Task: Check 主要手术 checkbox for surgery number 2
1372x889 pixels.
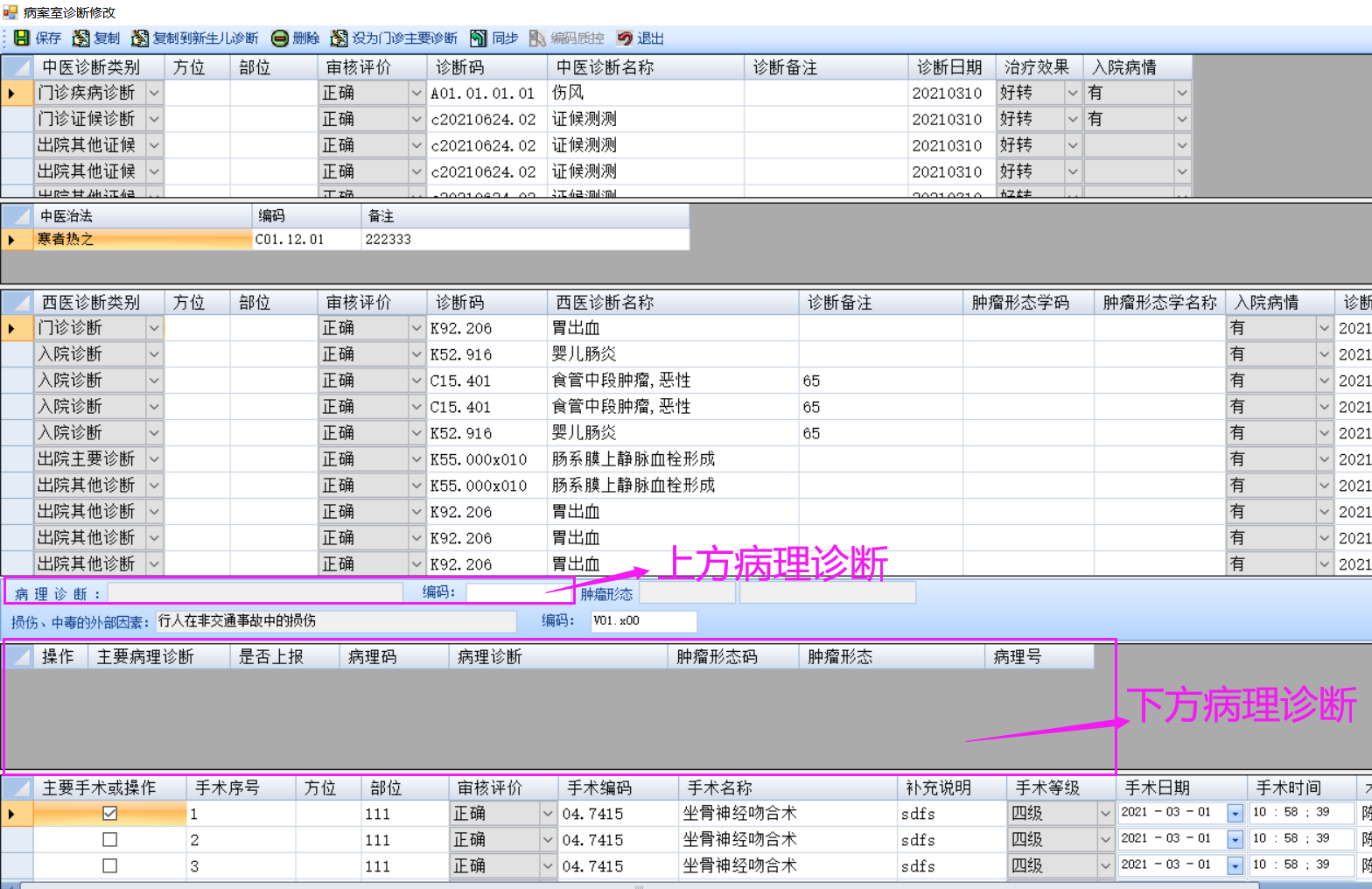Action: point(109,840)
